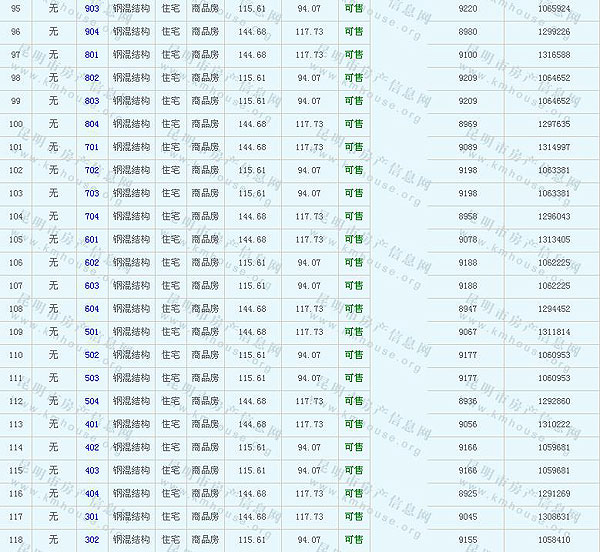View room 804 details

click(92, 124)
